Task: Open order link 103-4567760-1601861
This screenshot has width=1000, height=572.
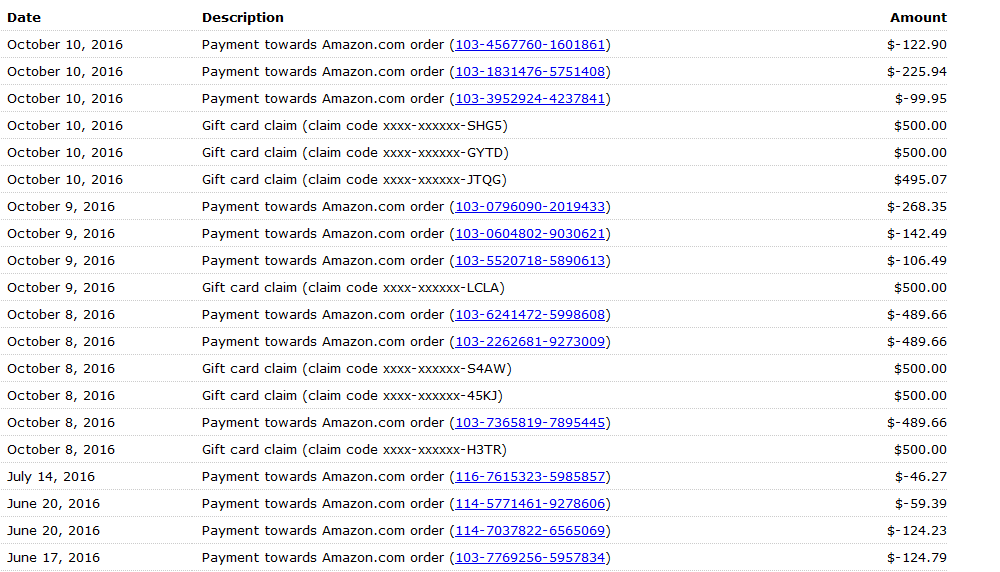Action: point(530,45)
